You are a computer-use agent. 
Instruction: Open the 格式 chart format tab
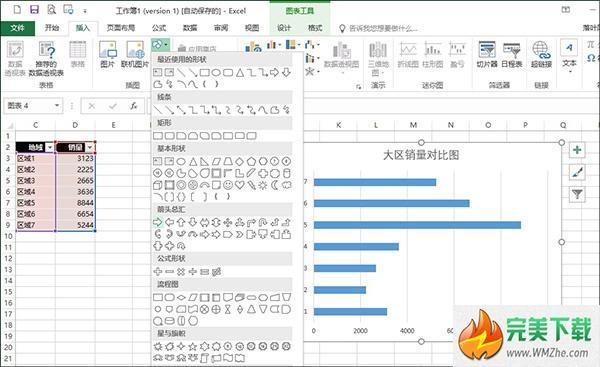315,28
